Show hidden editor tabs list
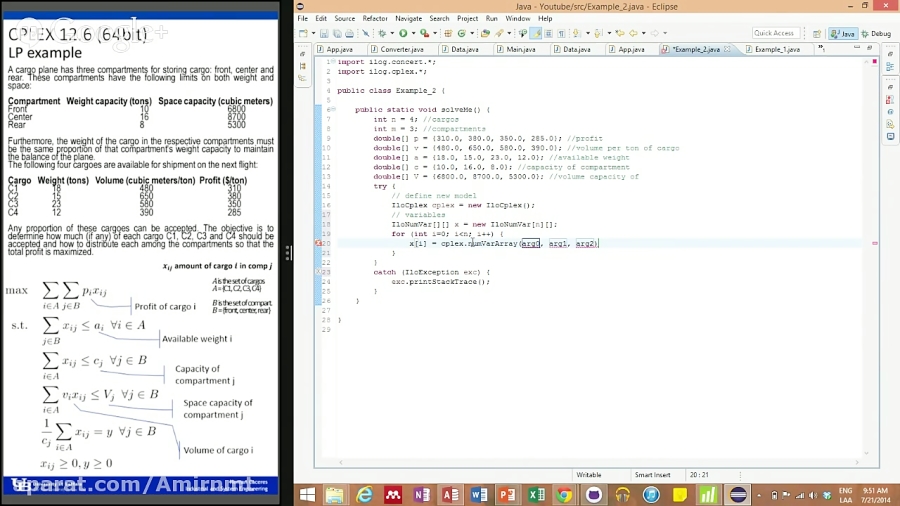This screenshot has width=900, height=506. coord(823,49)
